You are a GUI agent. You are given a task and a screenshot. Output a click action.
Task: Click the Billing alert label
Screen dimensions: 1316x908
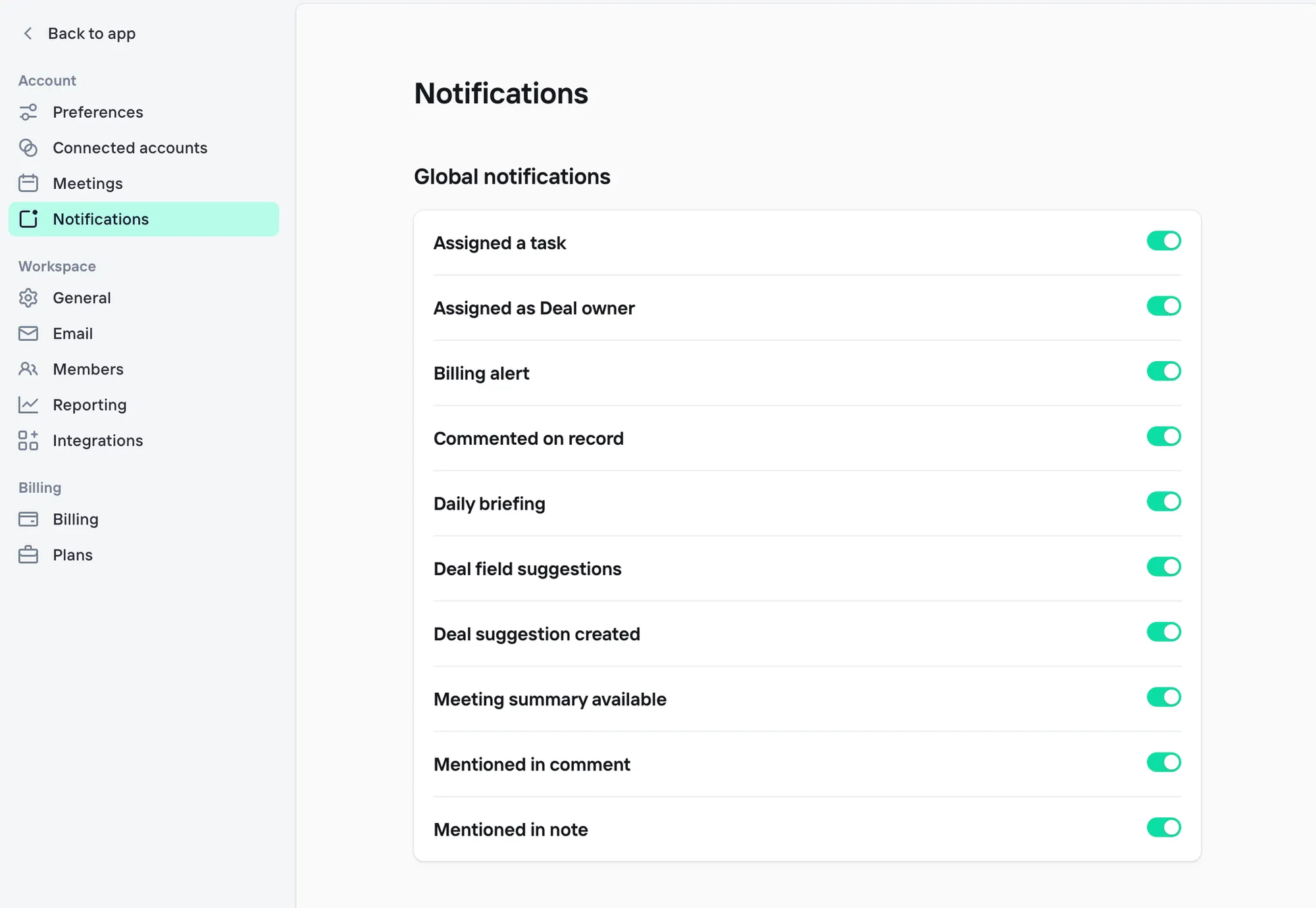coord(481,373)
